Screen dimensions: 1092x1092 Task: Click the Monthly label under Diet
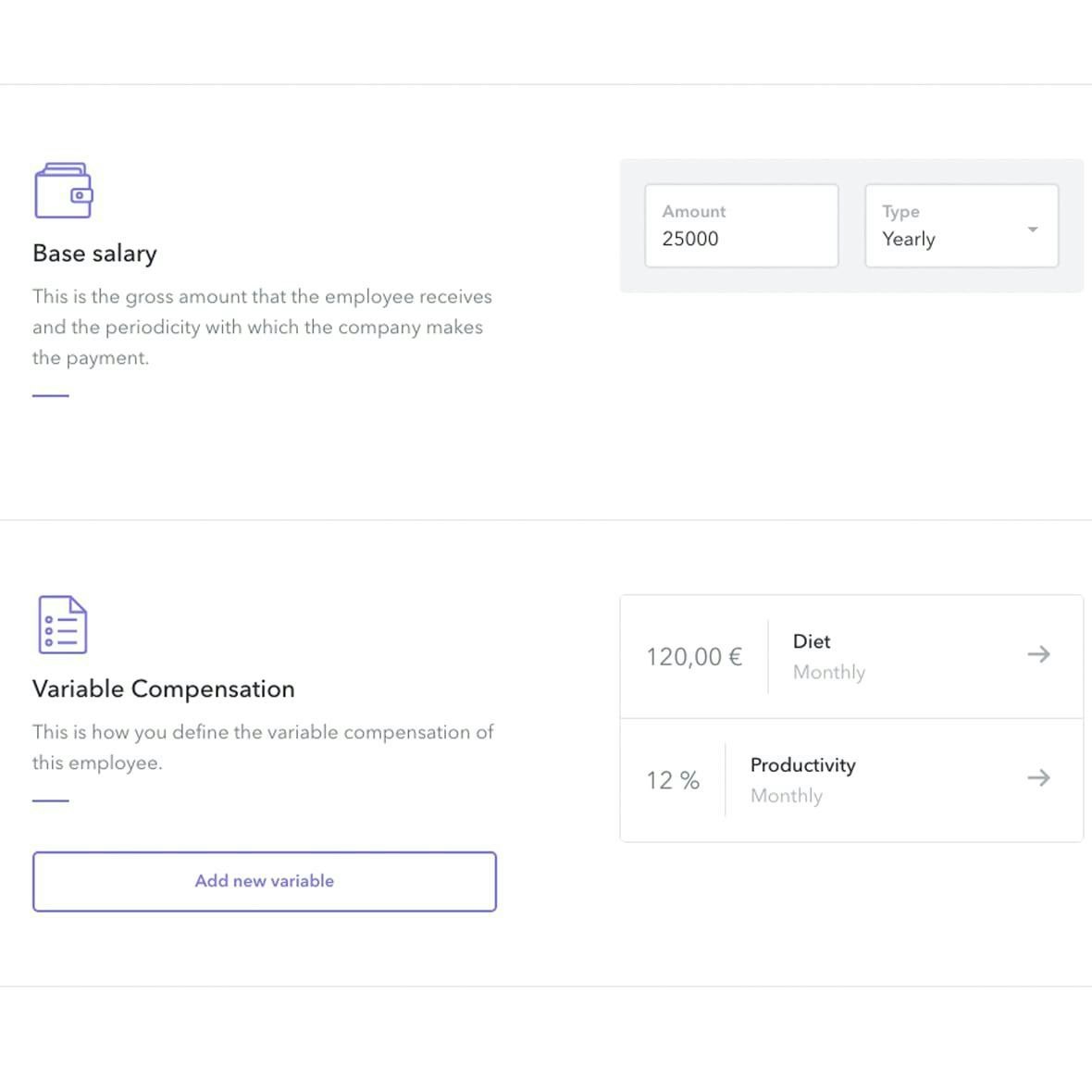click(829, 672)
